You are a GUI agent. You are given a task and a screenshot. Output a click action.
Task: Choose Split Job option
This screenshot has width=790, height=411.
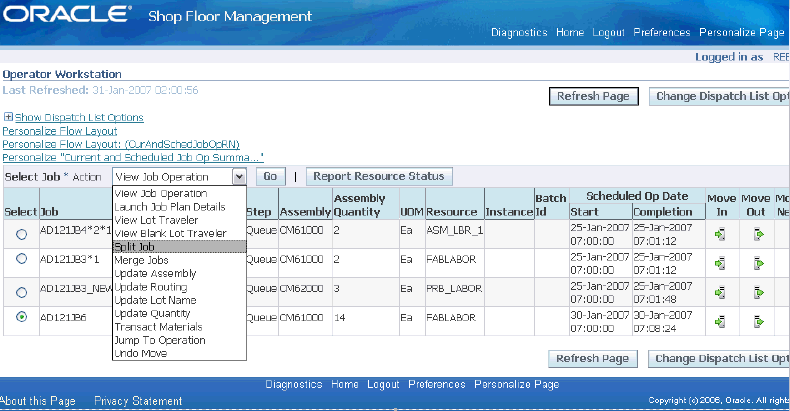[x=179, y=247]
